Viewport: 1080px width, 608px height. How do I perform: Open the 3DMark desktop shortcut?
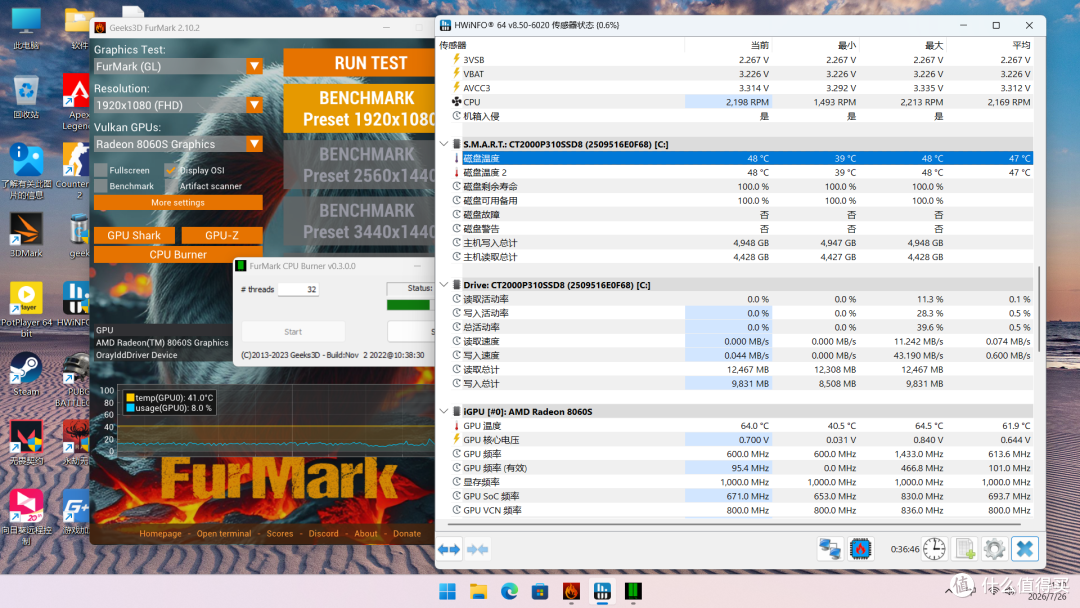click(26, 235)
